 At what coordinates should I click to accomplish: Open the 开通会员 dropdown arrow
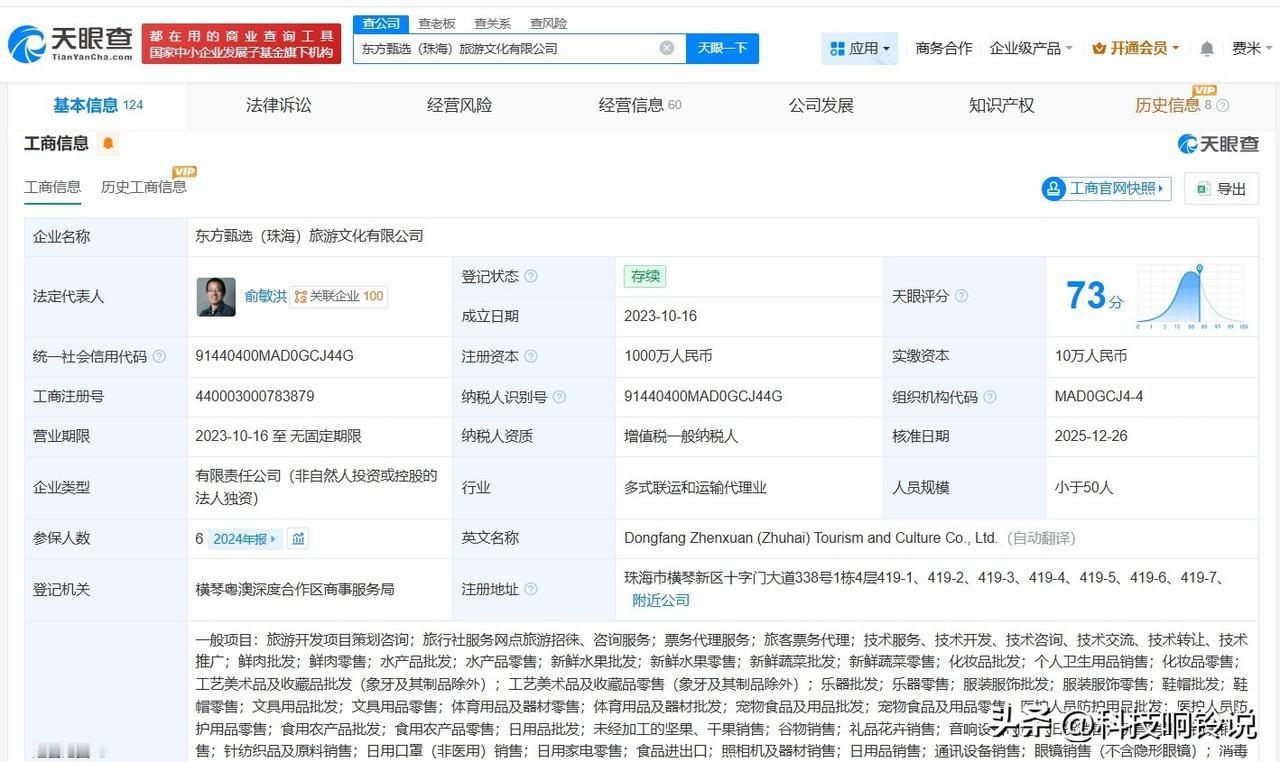tap(1175, 48)
